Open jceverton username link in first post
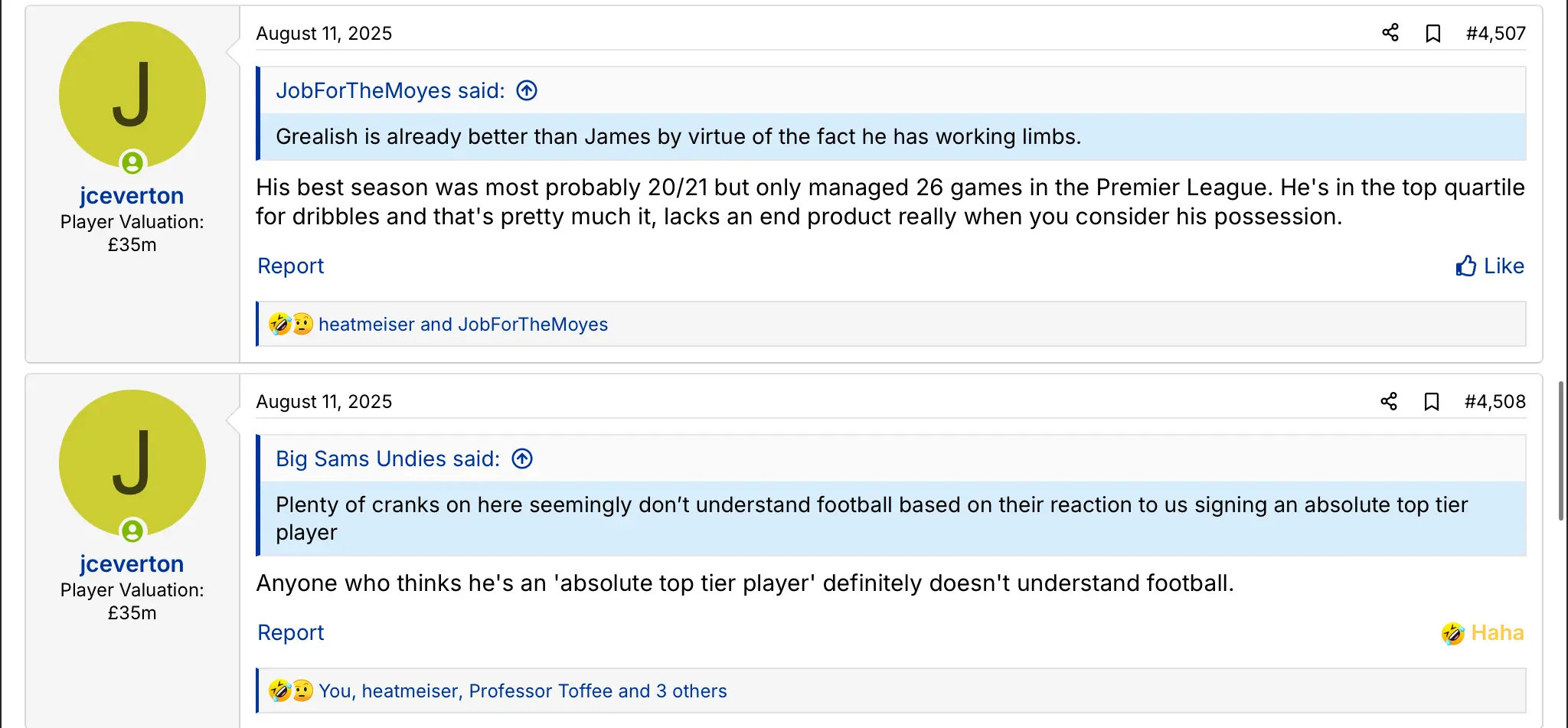Viewport: 1568px width, 728px height. [x=132, y=196]
